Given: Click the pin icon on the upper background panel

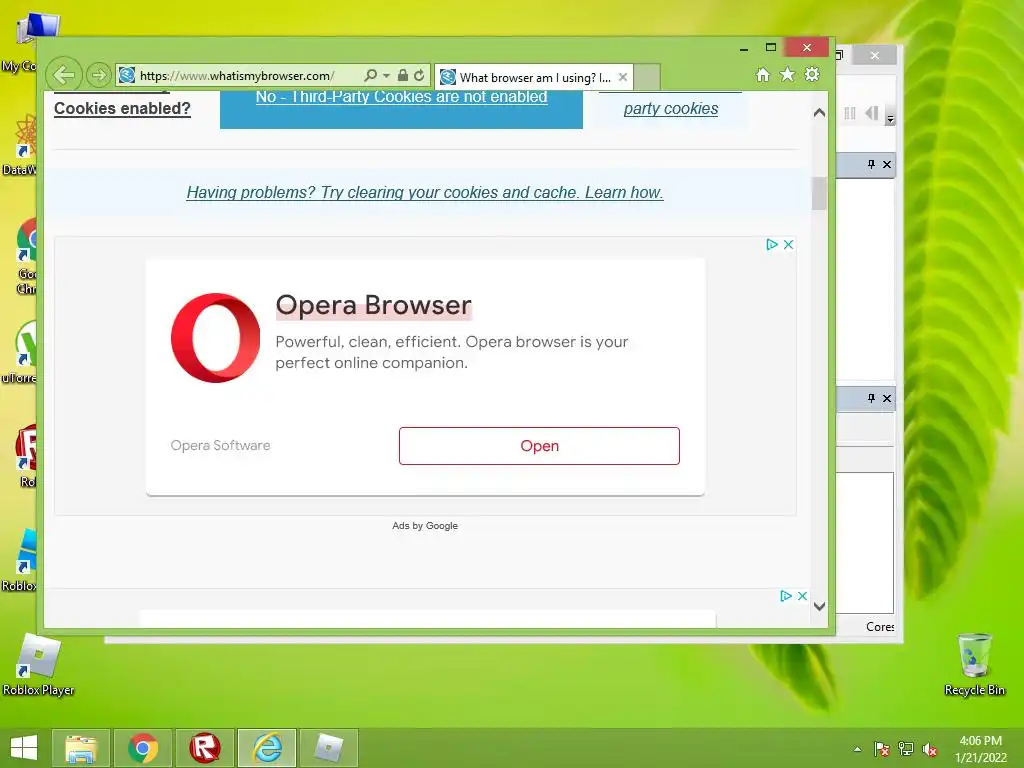Looking at the screenshot, I should [871, 164].
